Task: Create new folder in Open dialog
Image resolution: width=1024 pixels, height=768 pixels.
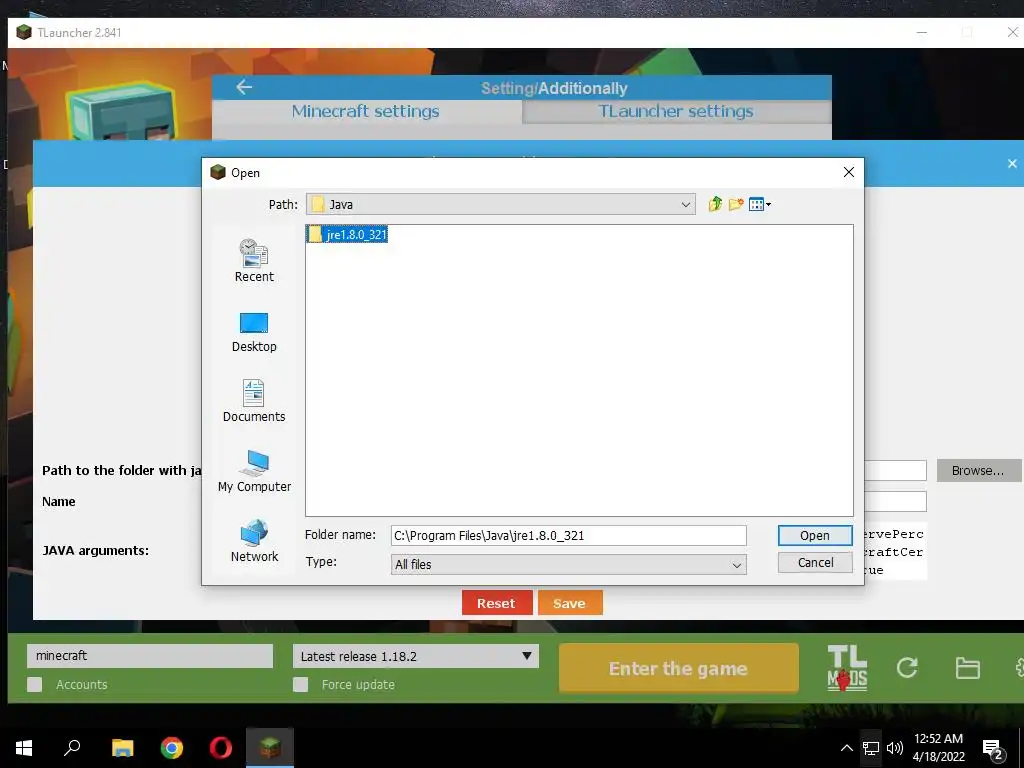Action: (x=736, y=204)
